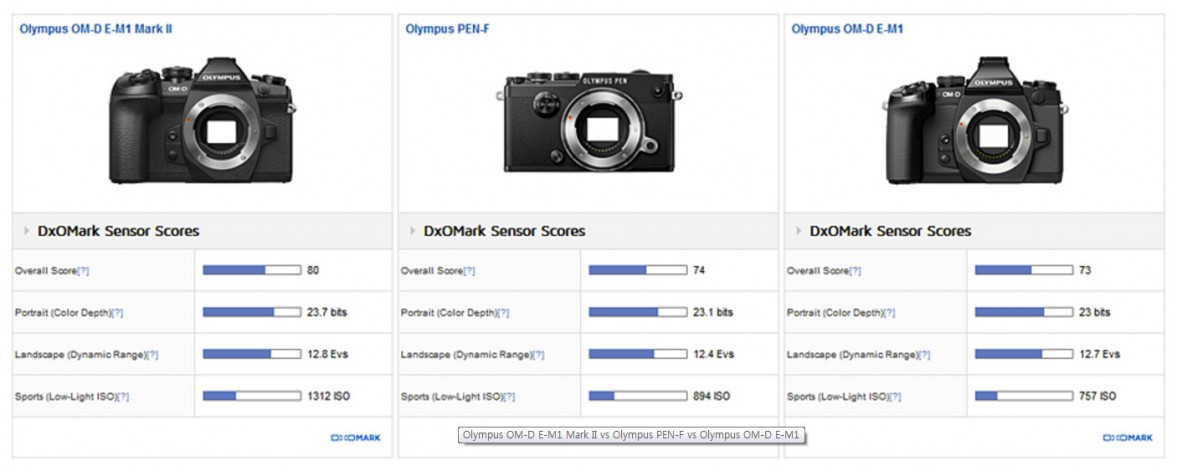The image size is (1177, 471).
Task: Select the 12.7 Evs value
Action: (x=1099, y=354)
